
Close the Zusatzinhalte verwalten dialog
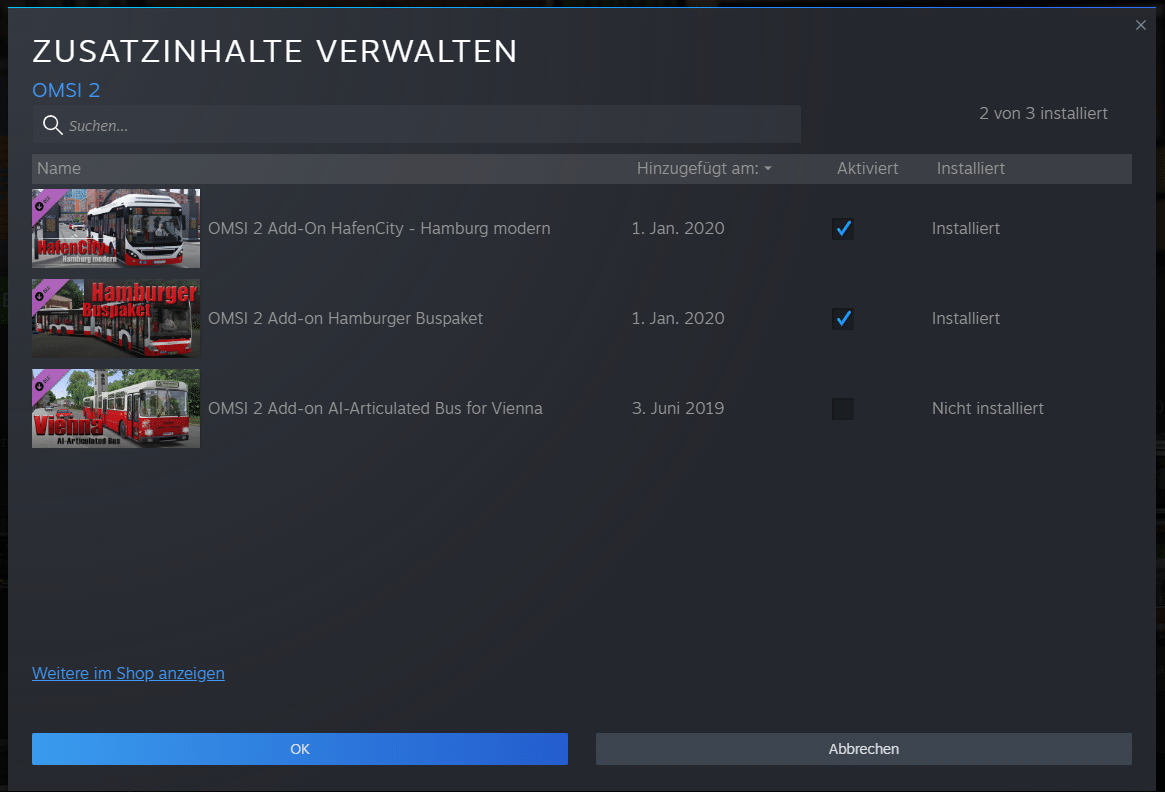[1141, 26]
